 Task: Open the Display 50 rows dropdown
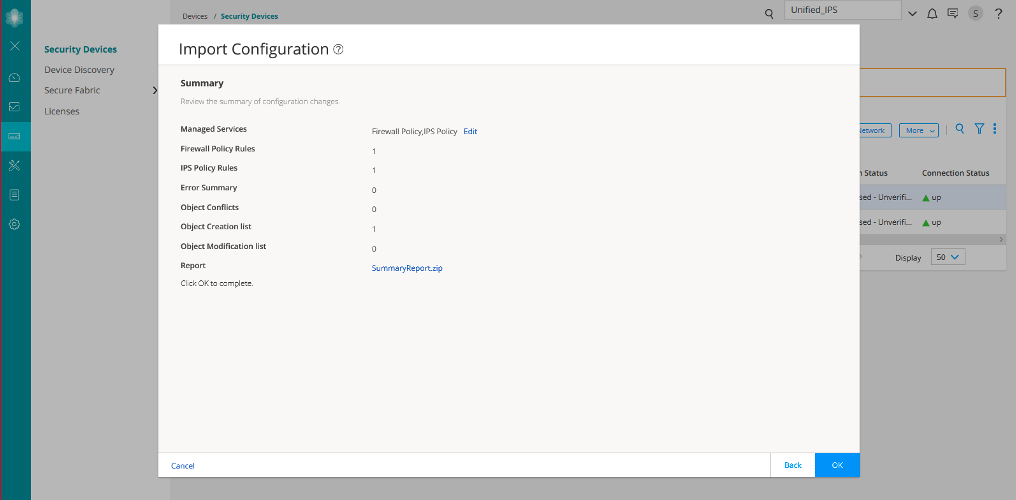point(947,257)
